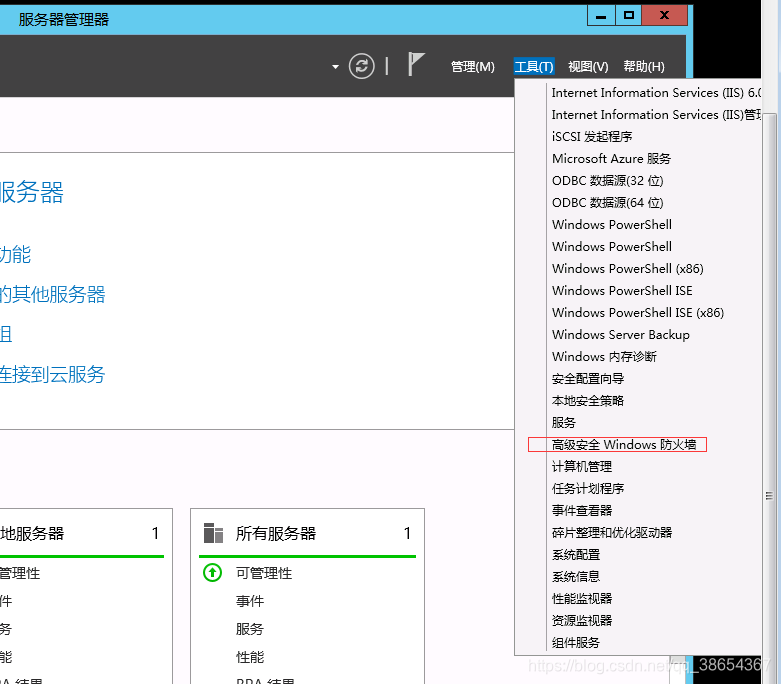Select Windows Server Backup menu entry
The image size is (781, 684).
pos(620,334)
